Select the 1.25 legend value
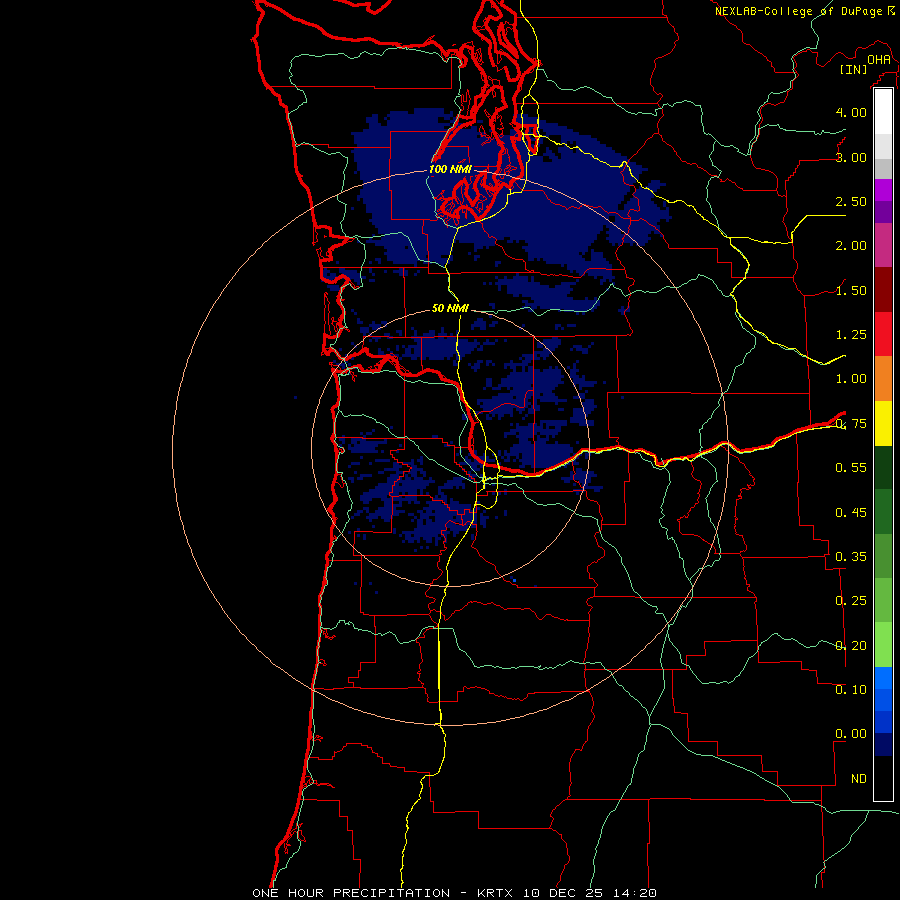This screenshot has height=900, width=900. point(851,335)
